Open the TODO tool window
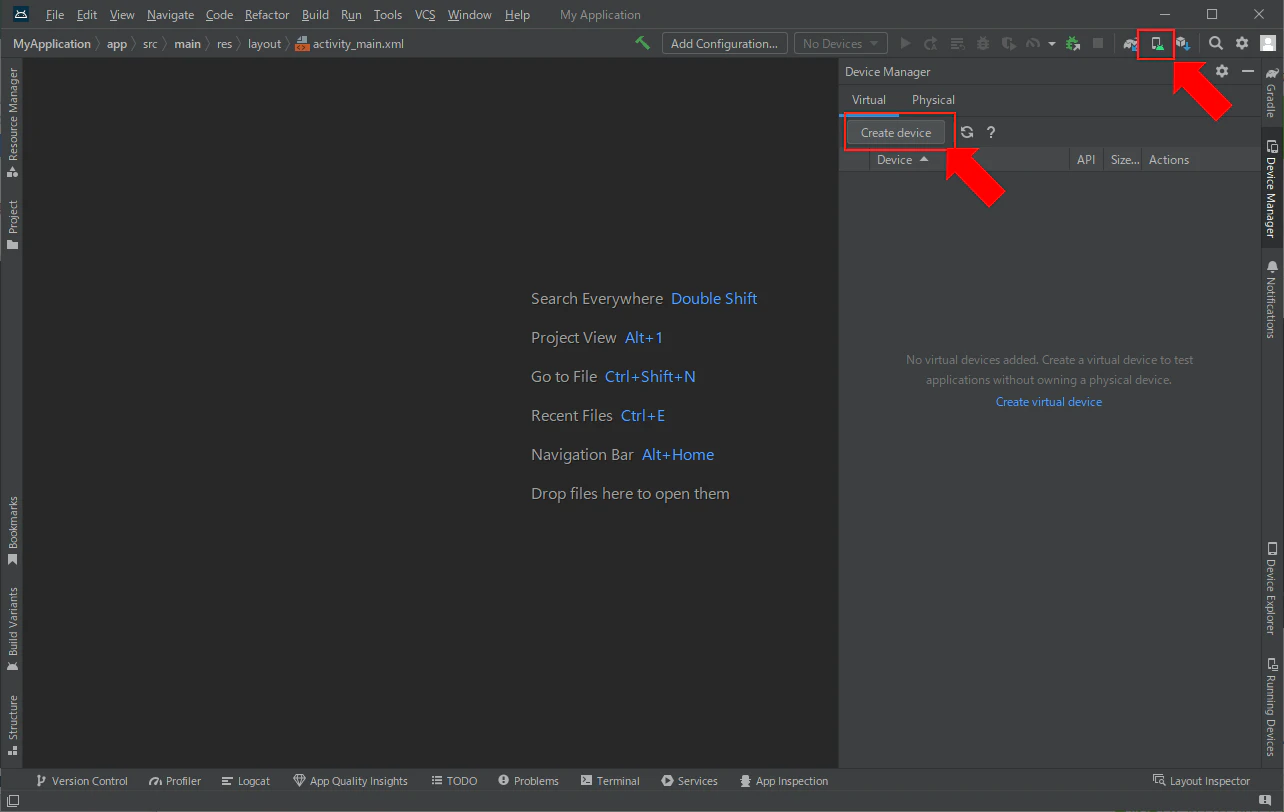 pyautogui.click(x=454, y=781)
